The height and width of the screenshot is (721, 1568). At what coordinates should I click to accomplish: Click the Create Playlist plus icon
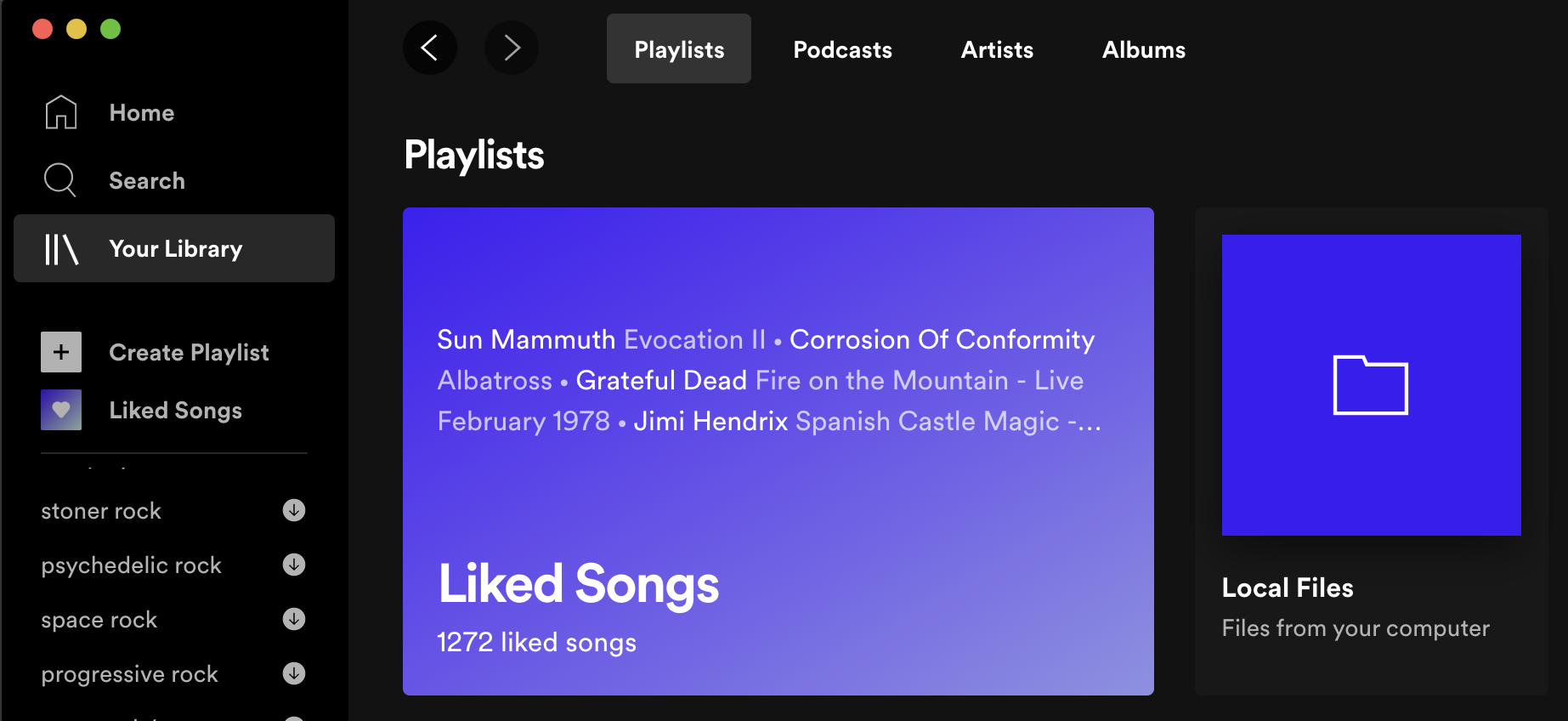[61, 352]
